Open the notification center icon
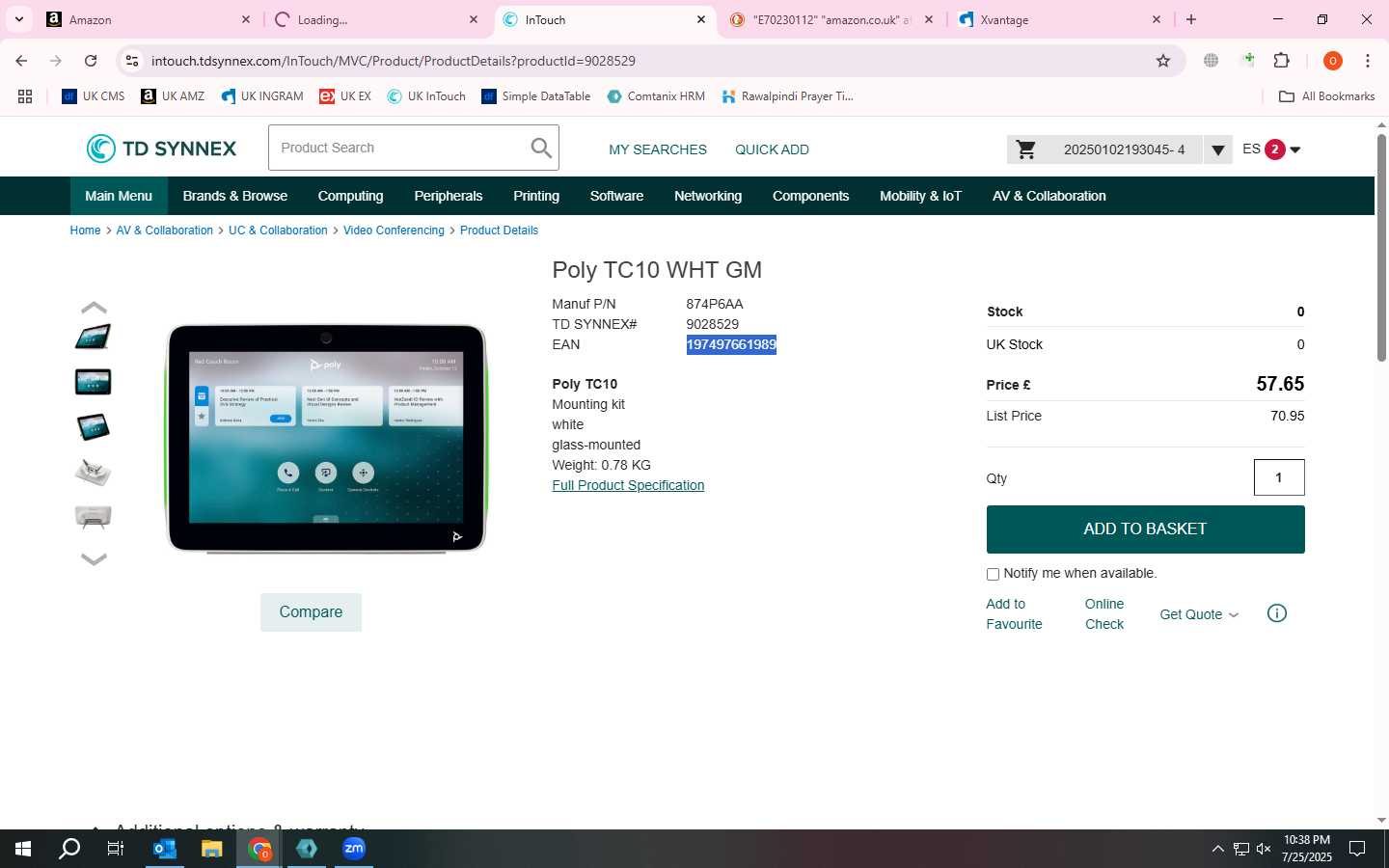This screenshot has height=868, width=1389. (1357, 849)
